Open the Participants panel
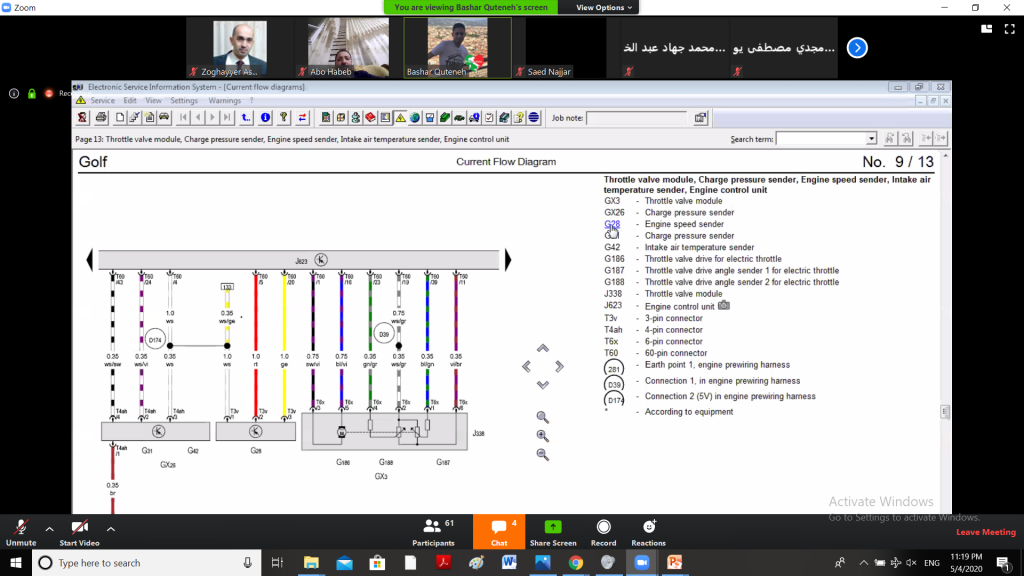This screenshot has width=1024, height=576. [434, 532]
